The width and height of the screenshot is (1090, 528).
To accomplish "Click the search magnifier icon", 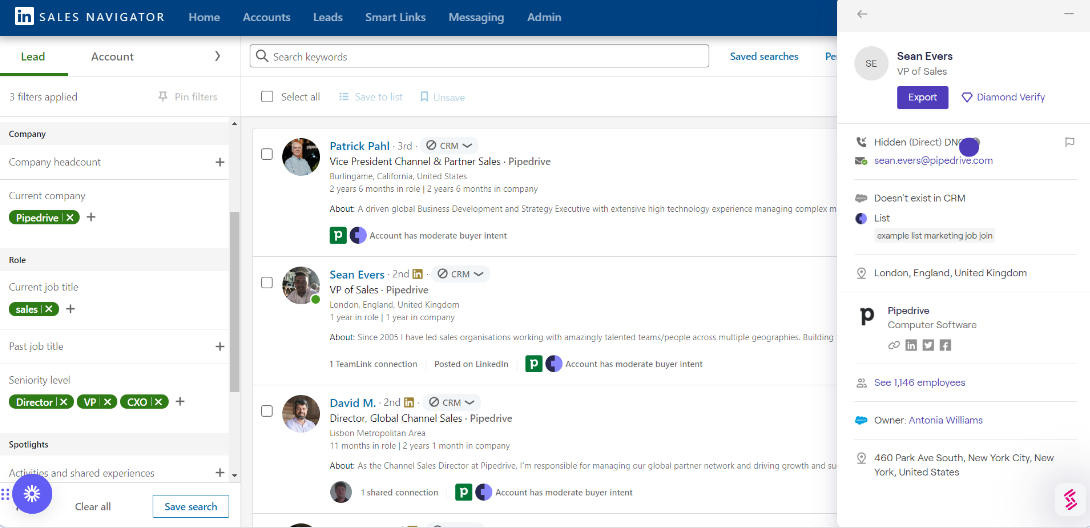I will [x=262, y=56].
